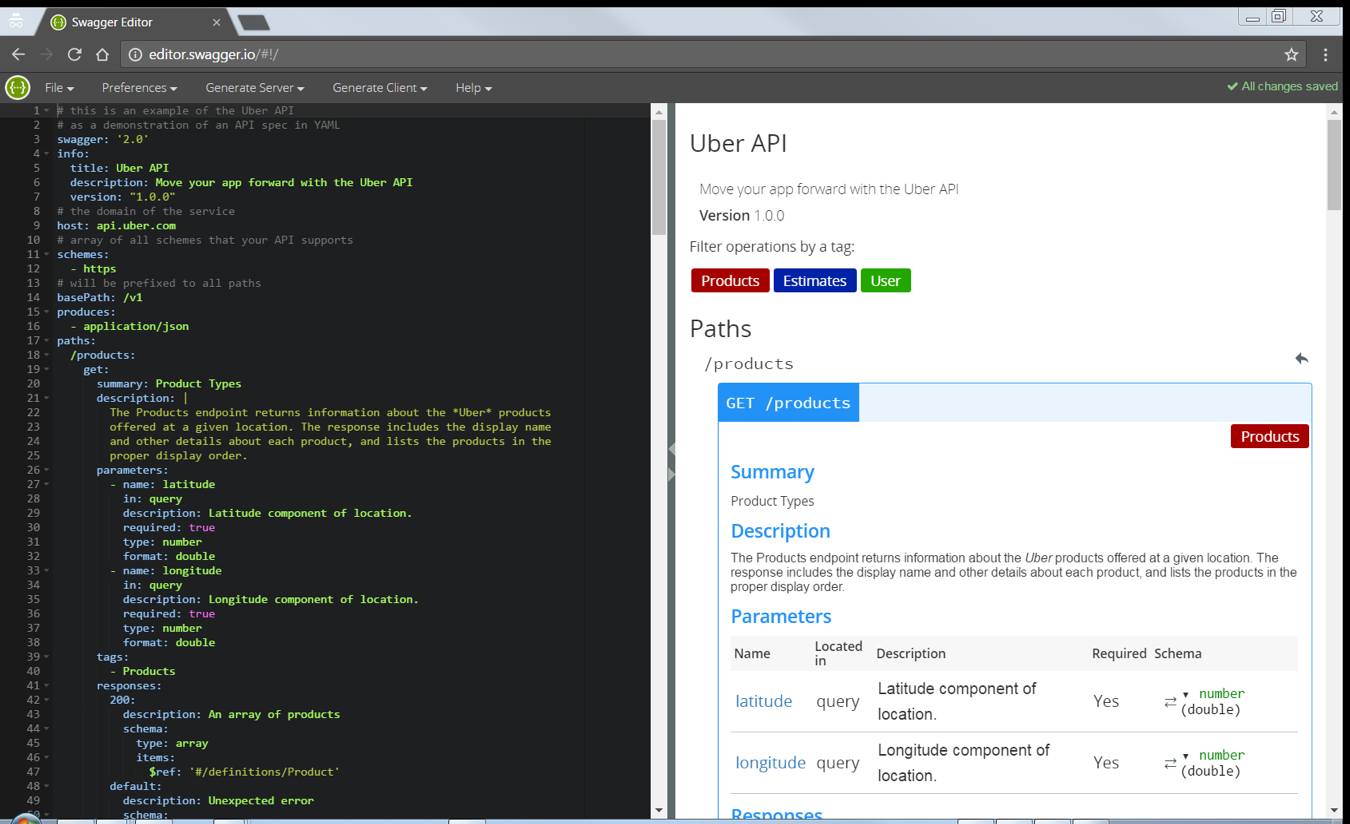Screen dimensions: 1350x824
Task: Fold the schemes block at line 11
Action: click(46, 254)
